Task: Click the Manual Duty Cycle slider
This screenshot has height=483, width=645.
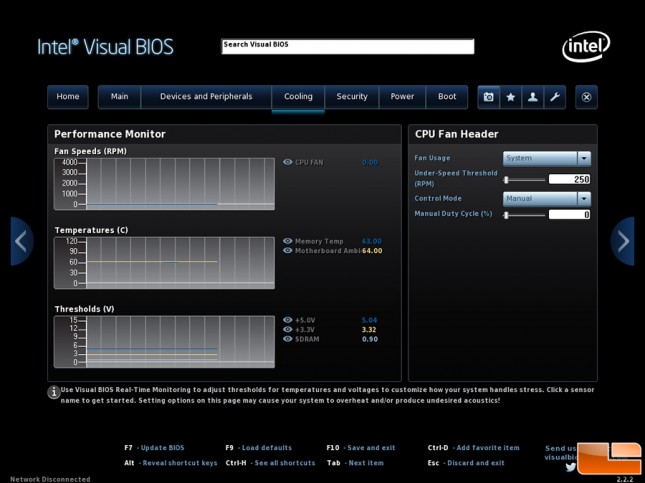Action: 525,215
